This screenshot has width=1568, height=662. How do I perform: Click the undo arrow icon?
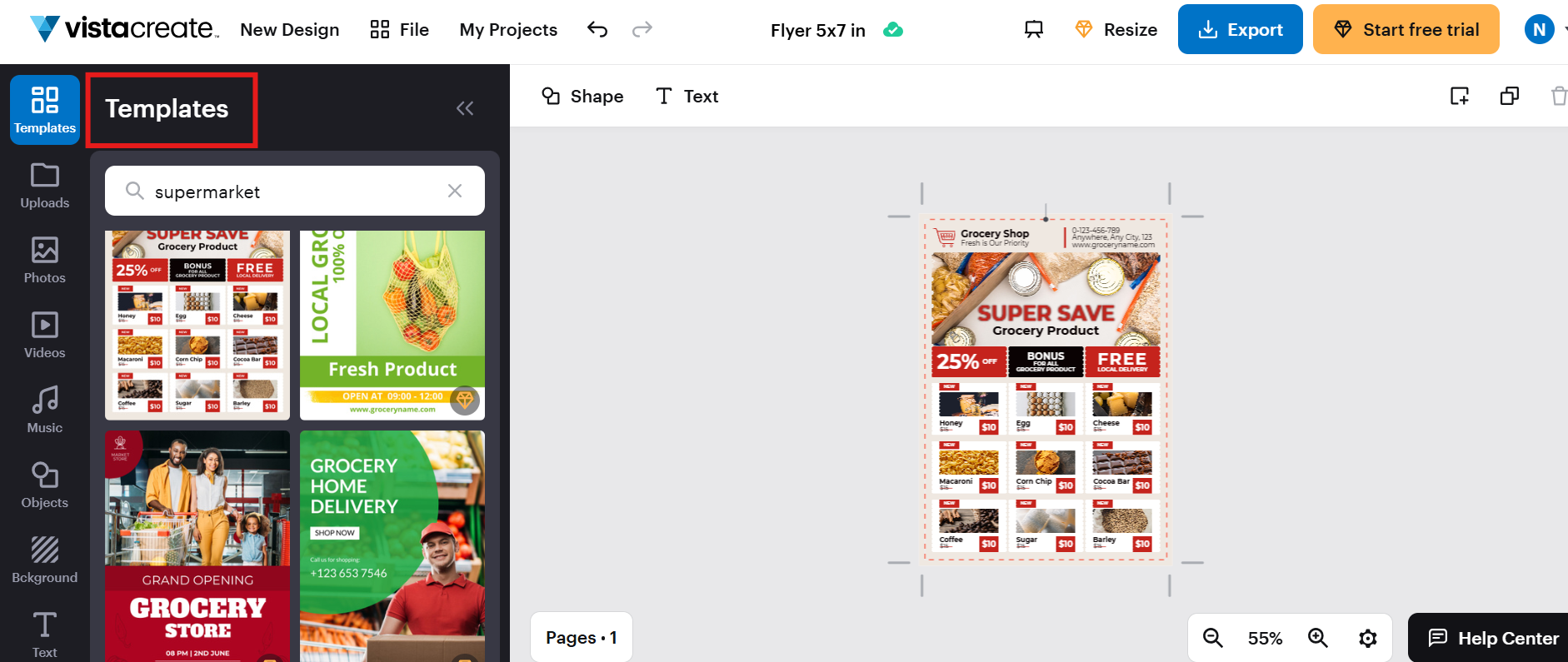coord(597,30)
